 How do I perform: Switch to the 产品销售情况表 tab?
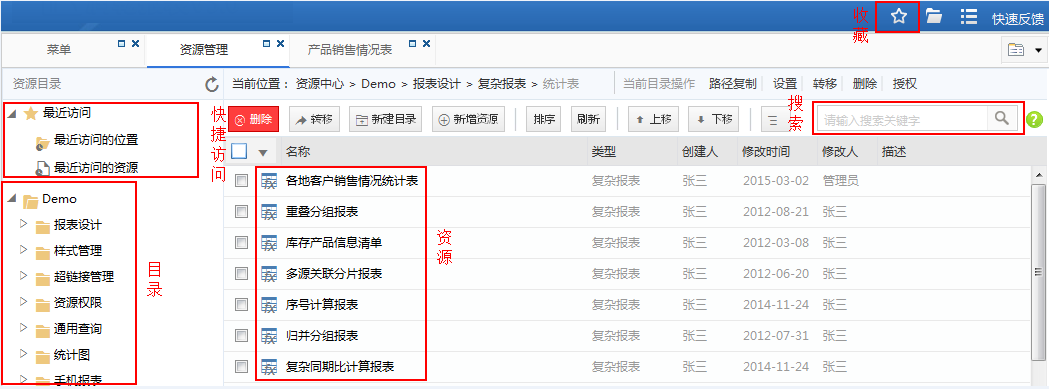(350, 50)
